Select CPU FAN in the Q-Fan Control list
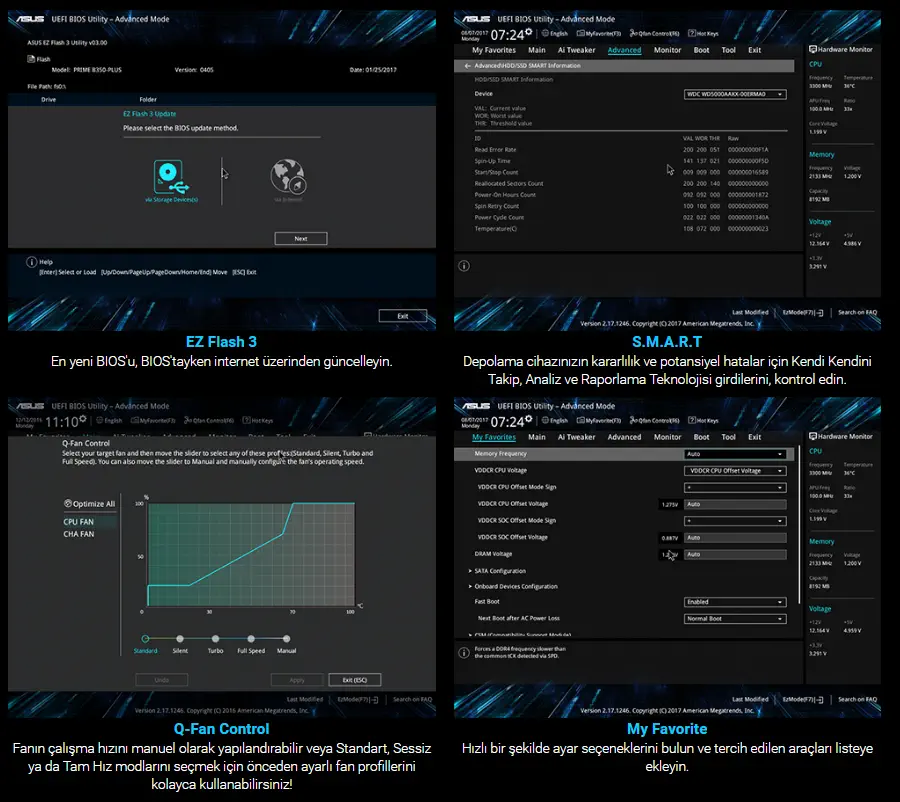Viewport: 900px width, 802px height. [x=79, y=522]
